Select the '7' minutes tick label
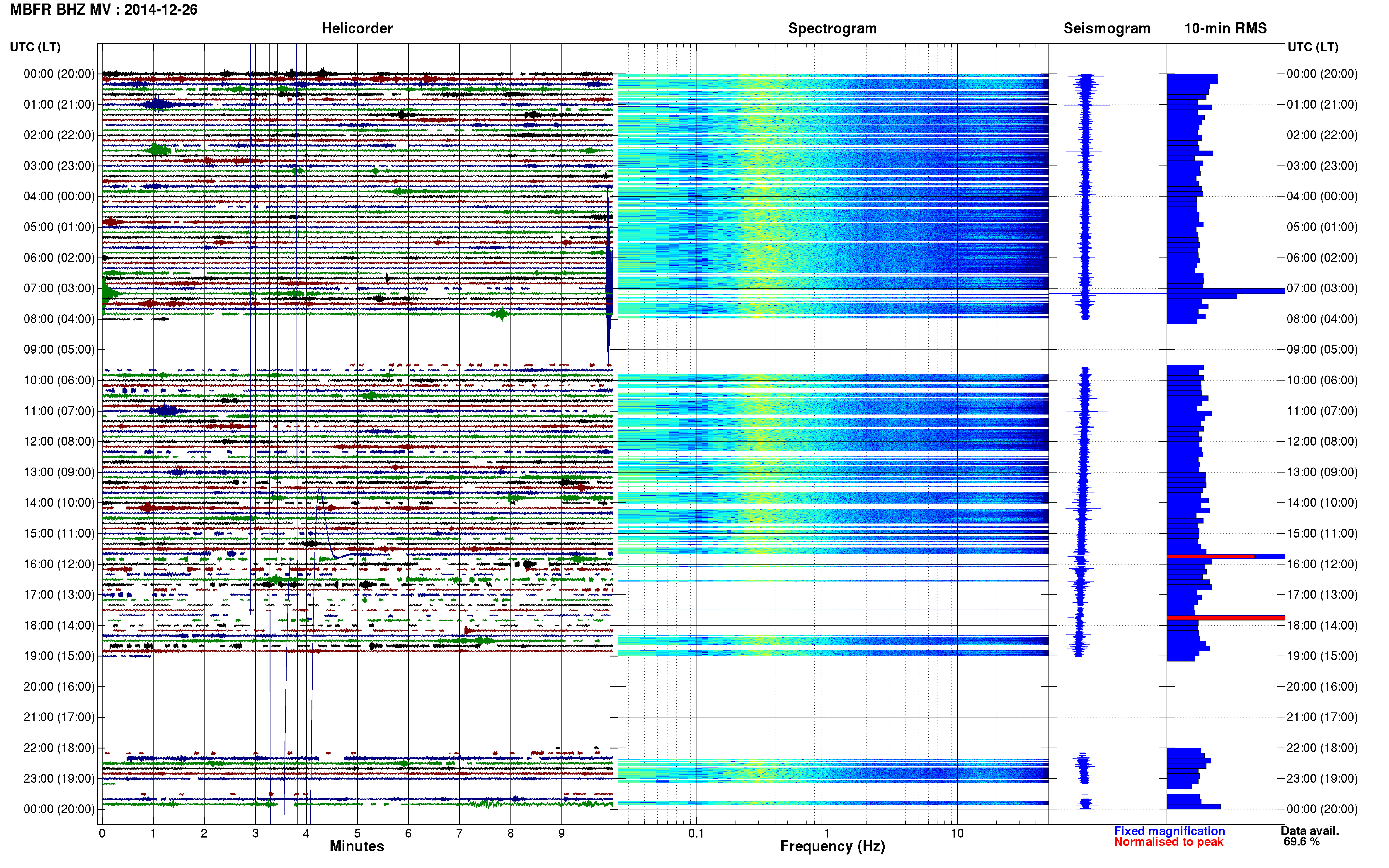This screenshot has width=1389, height=868. (x=459, y=833)
